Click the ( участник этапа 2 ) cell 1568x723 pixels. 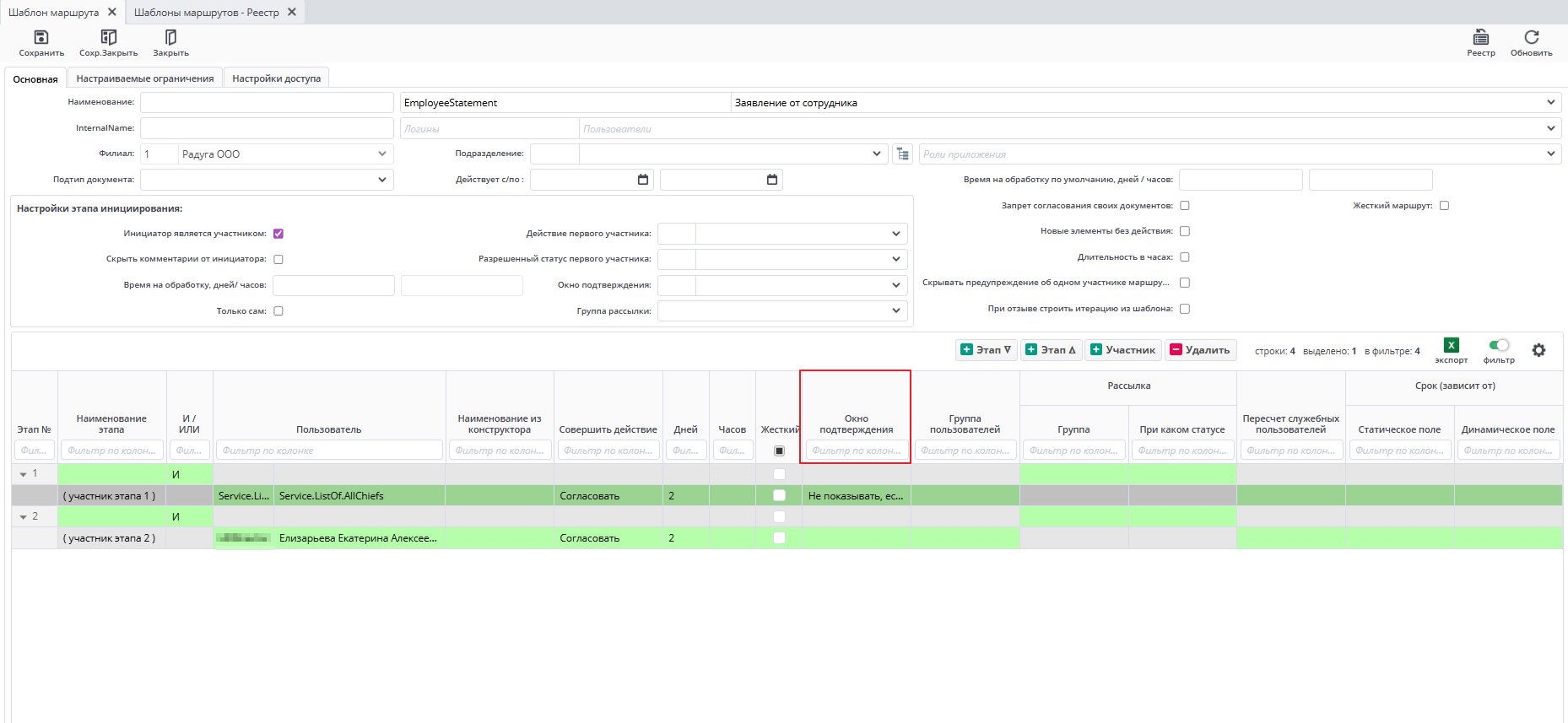click(111, 537)
